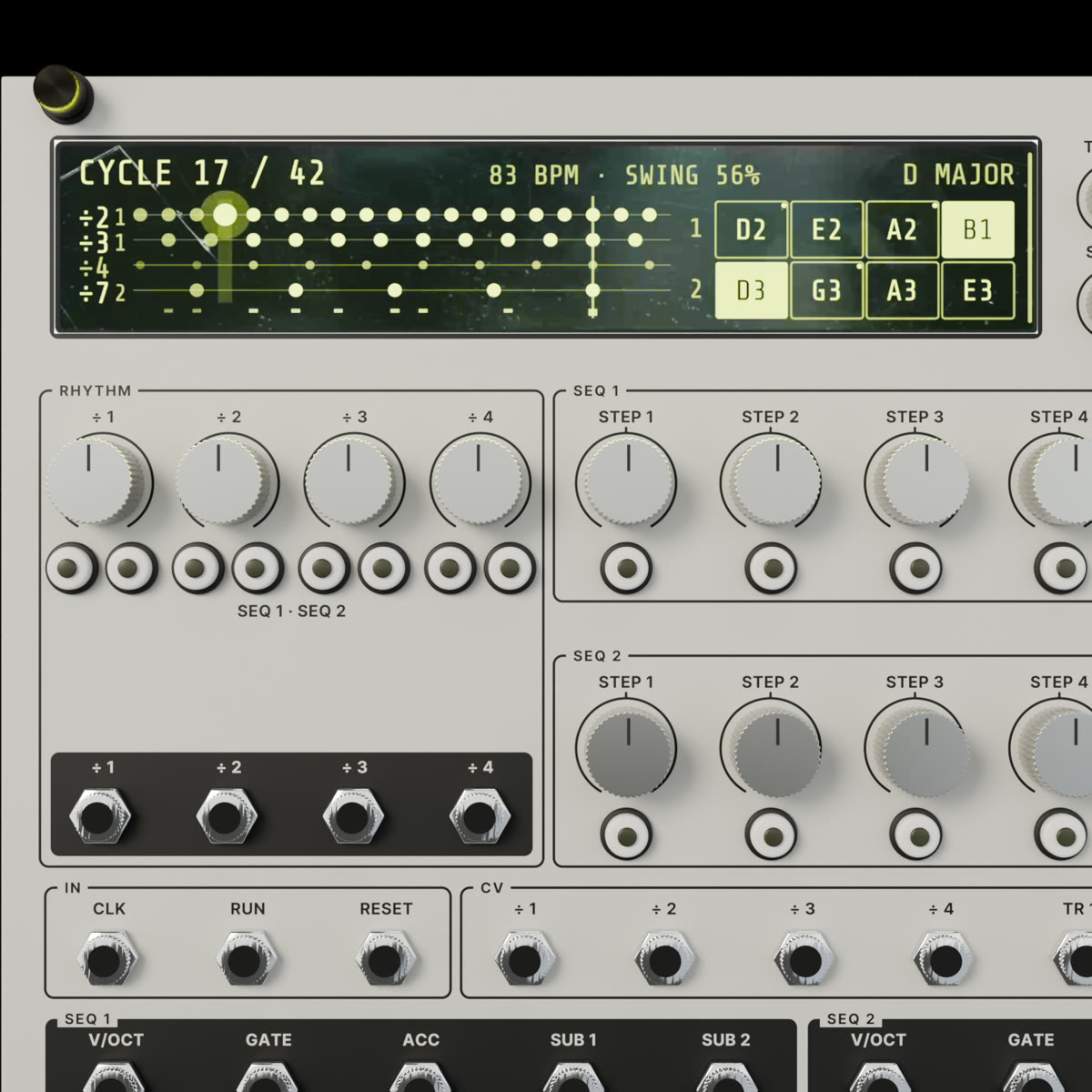The width and height of the screenshot is (1092, 1092).
Task: Select the highlighted B1 step cell
Action: tap(977, 230)
